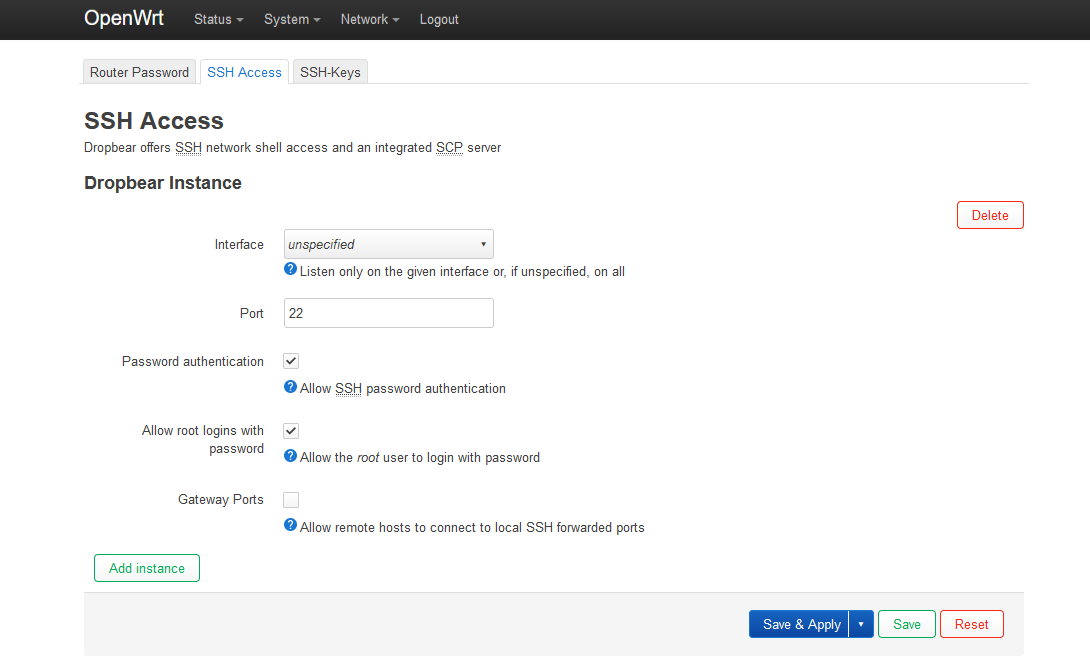The image size is (1090, 672).
Task: Expand the Save & Apply dropdown arrow
Action: tap(861, 624)
